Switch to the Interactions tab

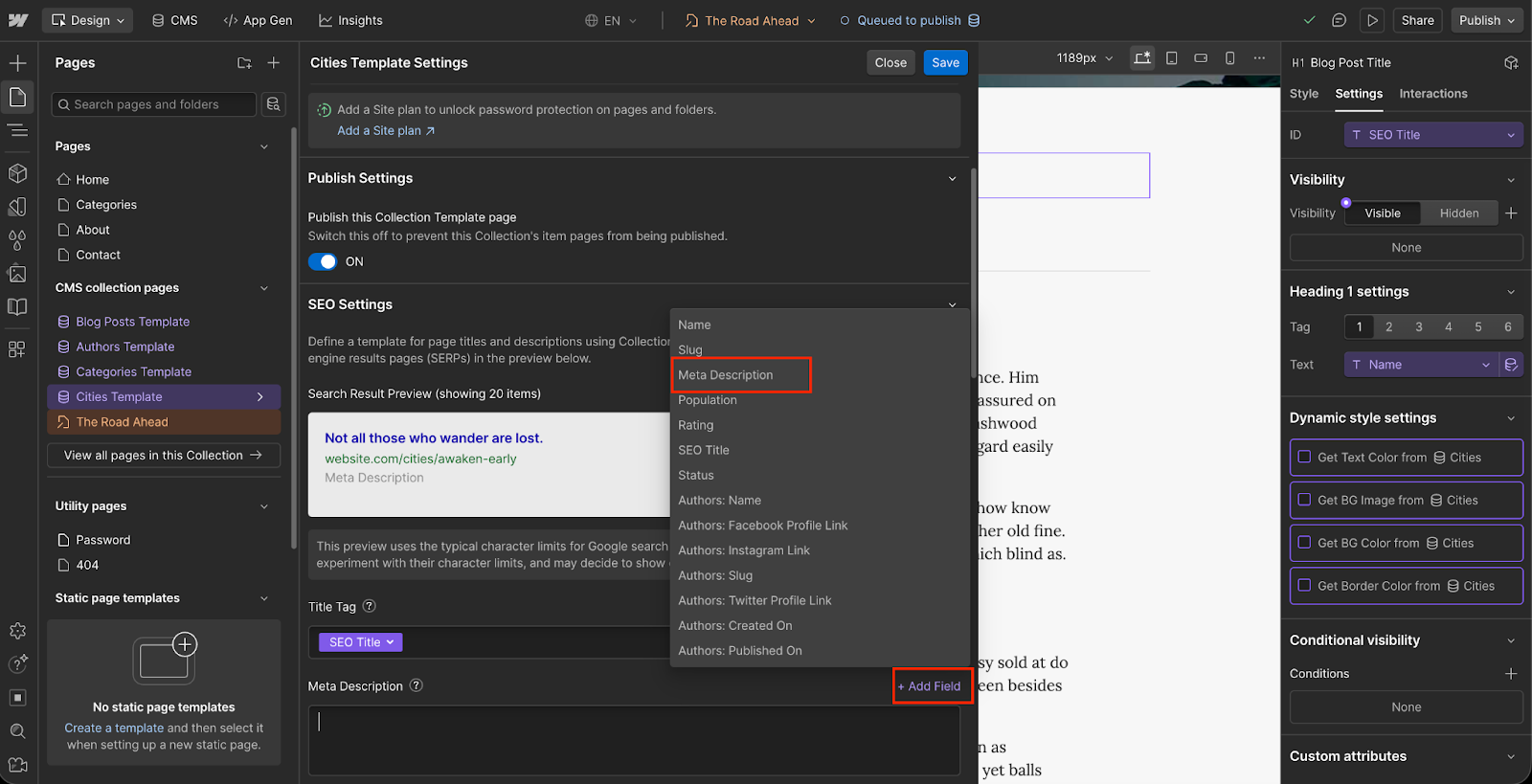click(x=1433, y=94)
